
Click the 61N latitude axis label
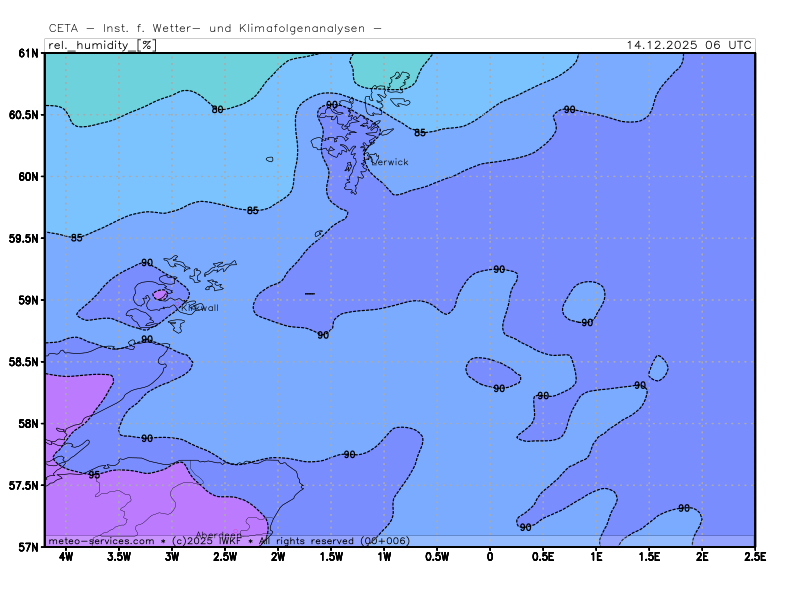(29, 53)
